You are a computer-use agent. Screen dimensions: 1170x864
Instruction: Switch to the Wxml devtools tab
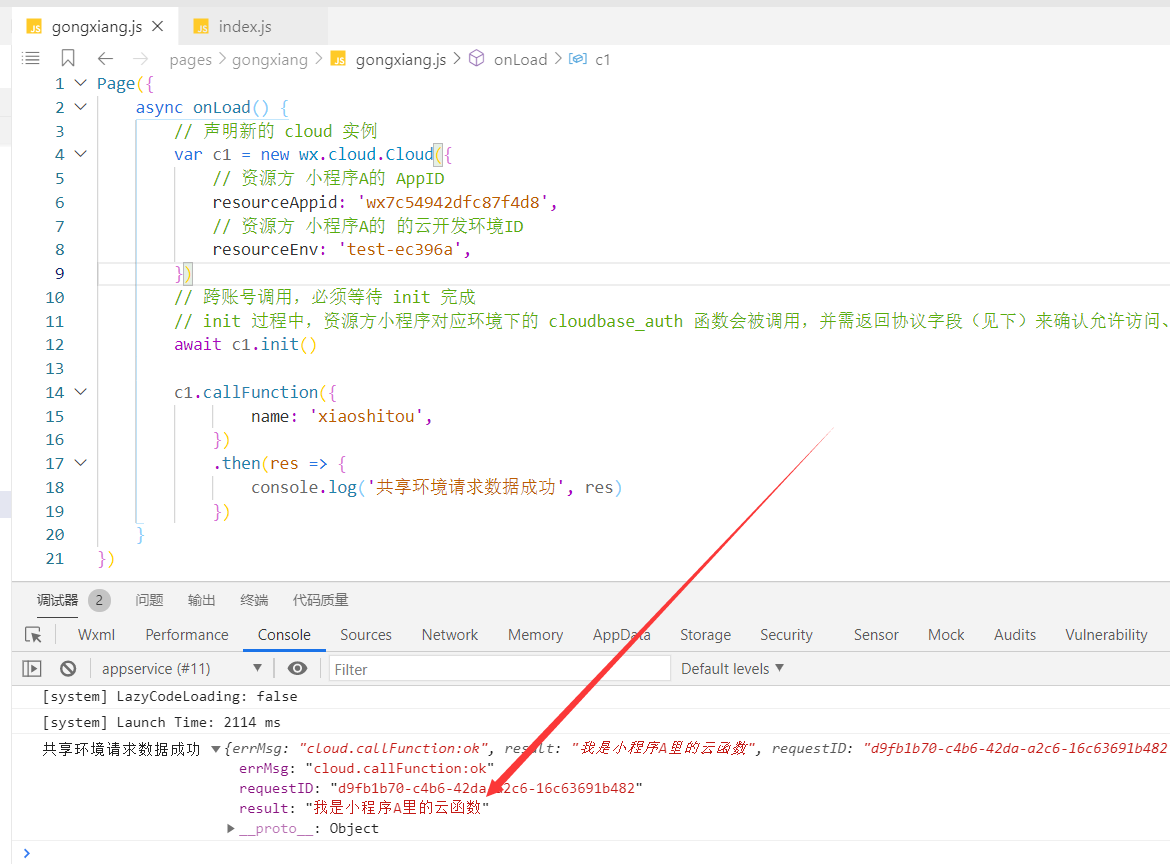96,635
